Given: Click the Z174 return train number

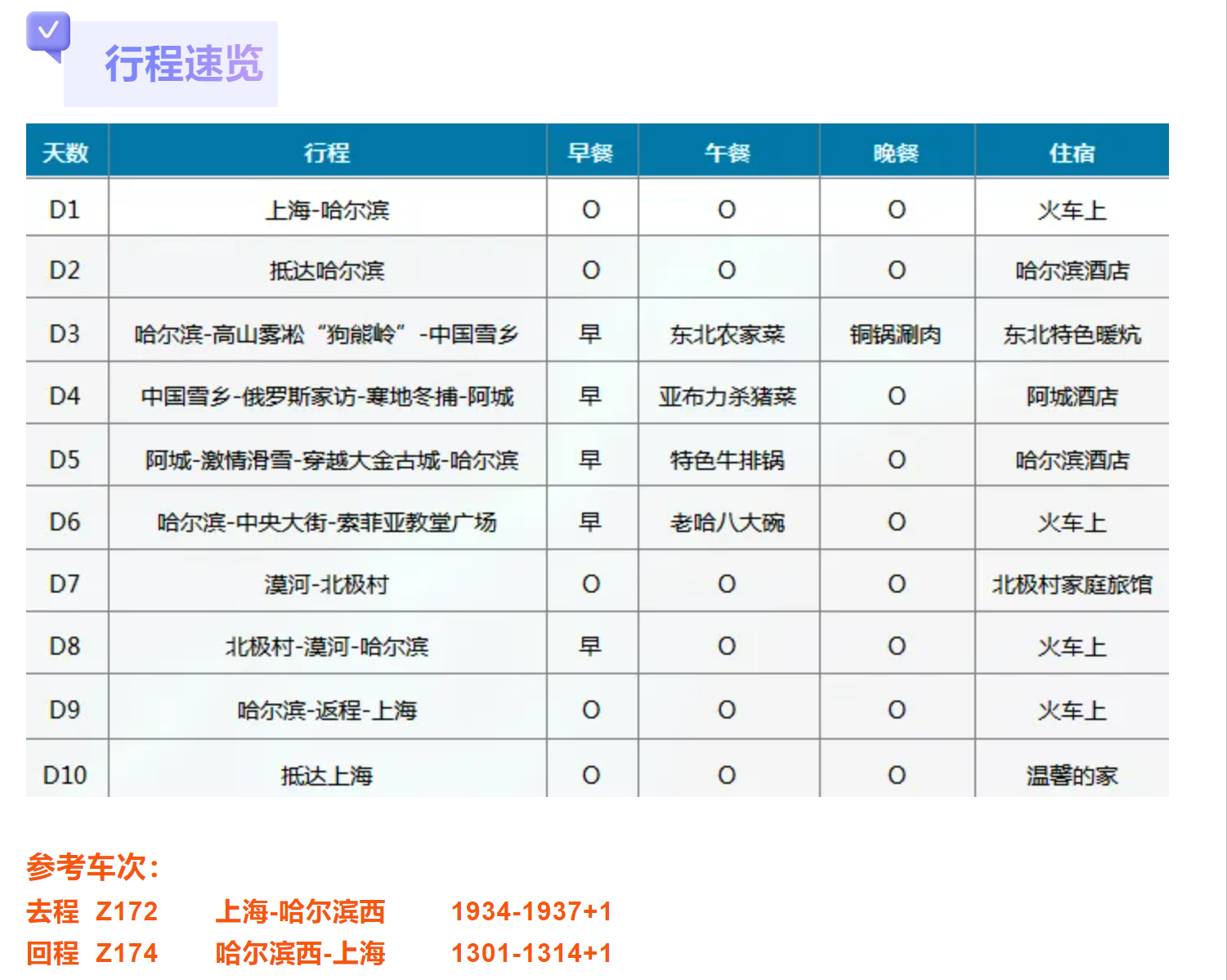Looking at the screenshot, I should [x=127, y=953].
